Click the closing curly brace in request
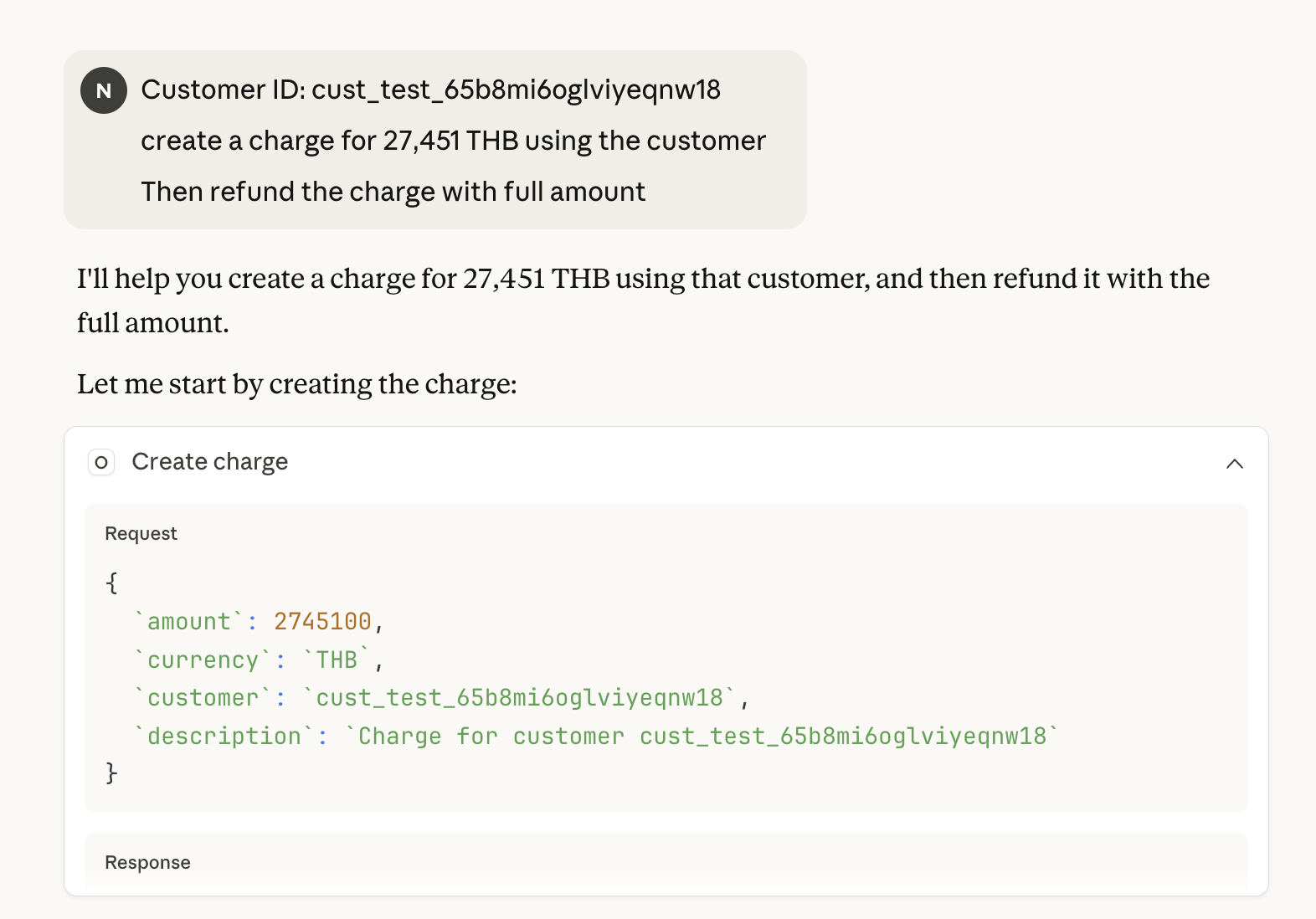This screenshot has height=919, width=1316. (111, 773)
